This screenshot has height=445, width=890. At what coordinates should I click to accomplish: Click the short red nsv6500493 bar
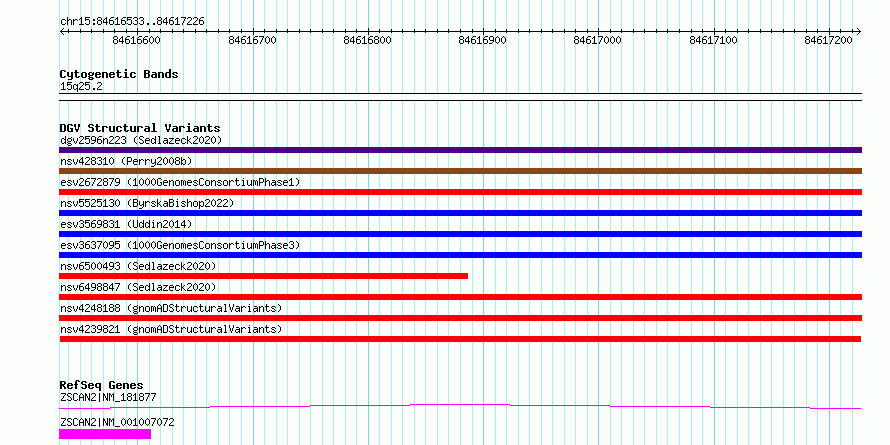tap(263, 276)
